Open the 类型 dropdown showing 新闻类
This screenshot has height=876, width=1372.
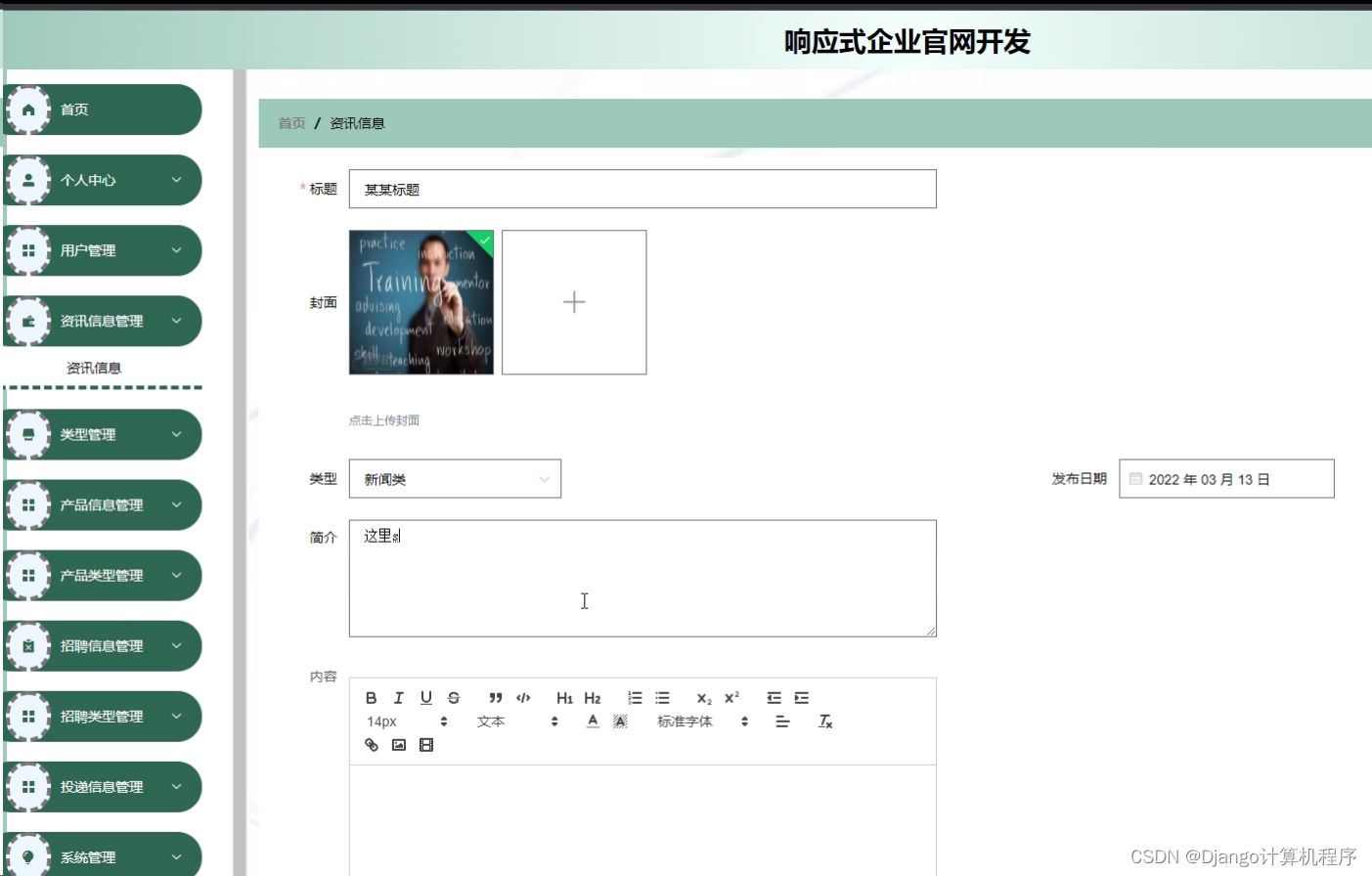pyautogui.click(x=455, y=478)
